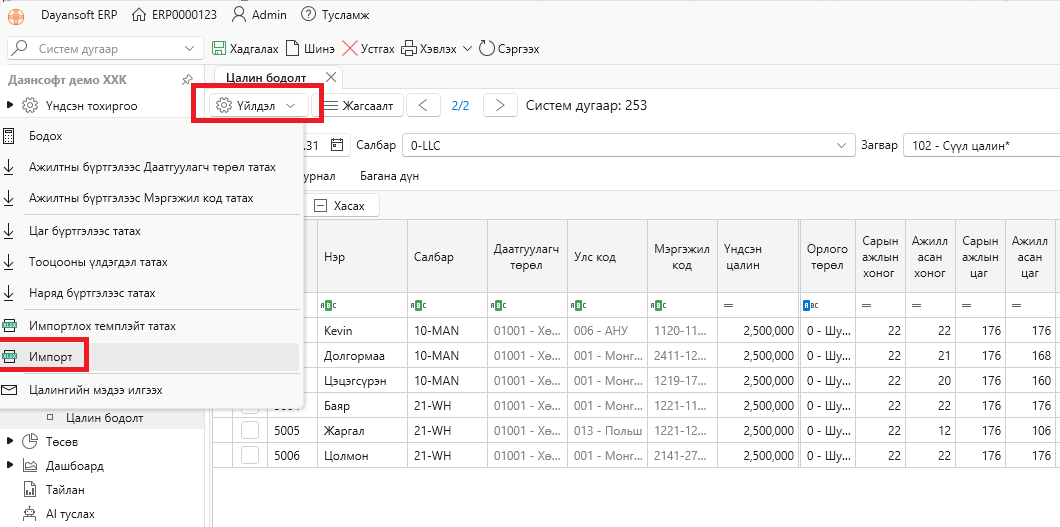This screenshot has width=1060, height=527.
Task: Open the Үйлдэл actions dropdown
Action: (258, 105)
